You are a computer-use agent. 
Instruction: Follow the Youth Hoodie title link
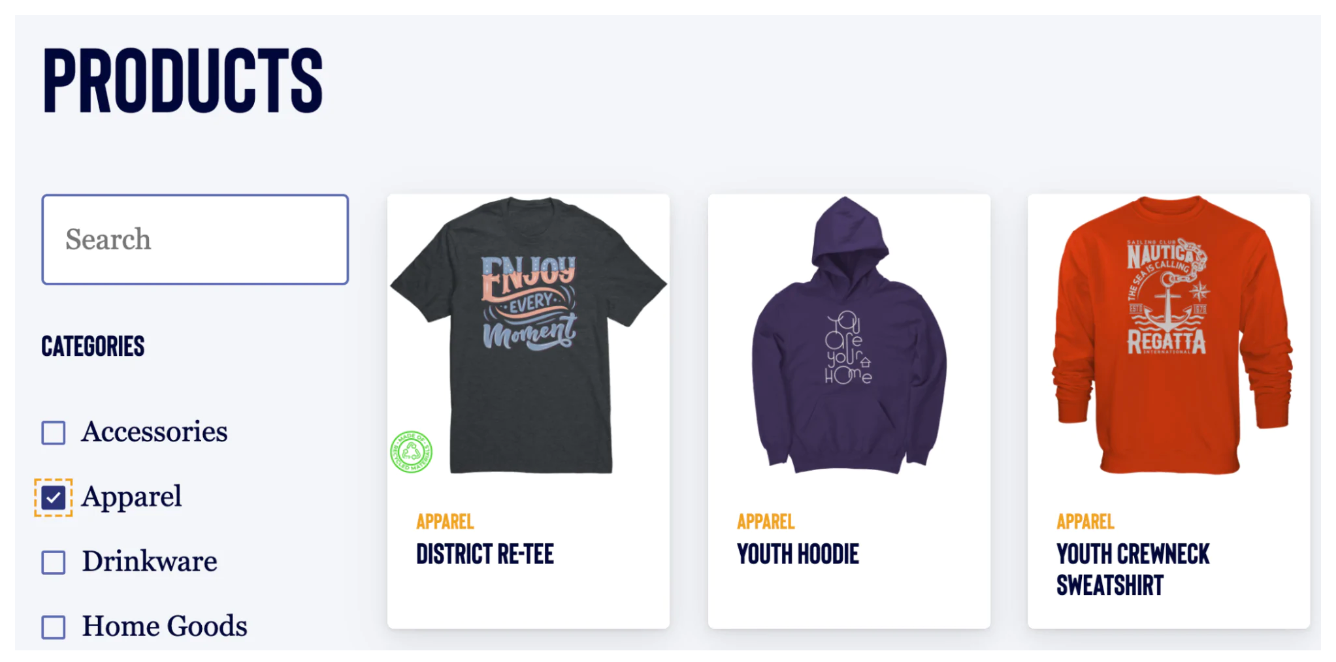pos(798,554)
